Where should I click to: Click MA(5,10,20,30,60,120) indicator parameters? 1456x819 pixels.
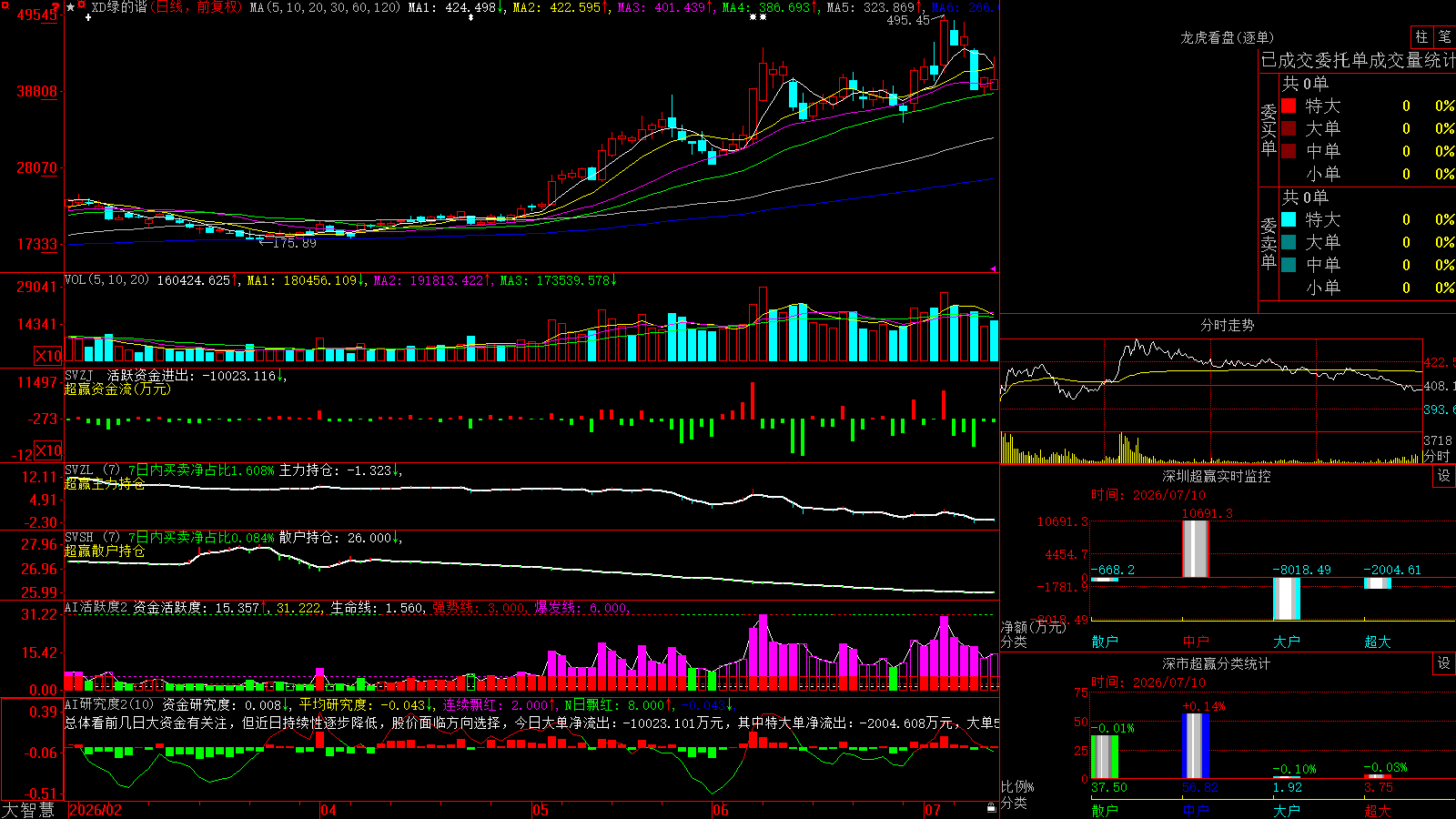tap(325, 7)
